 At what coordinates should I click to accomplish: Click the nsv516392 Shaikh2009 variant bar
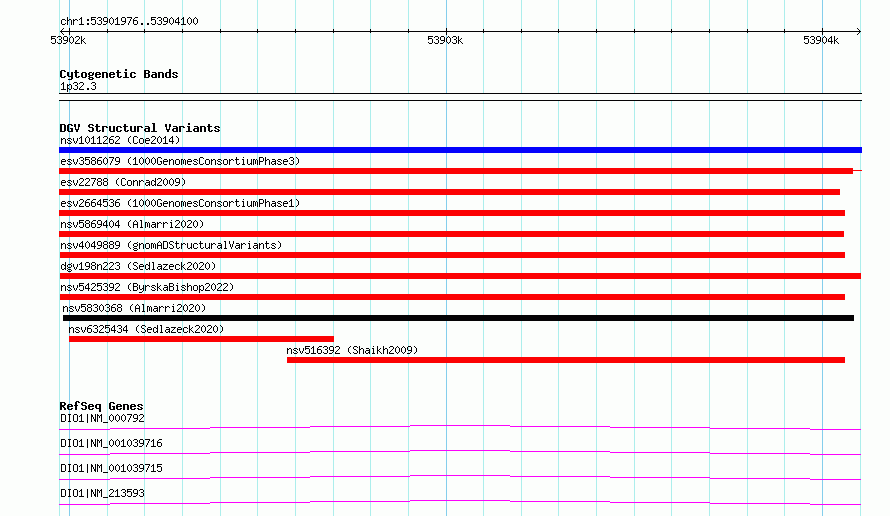pos(566,360)
